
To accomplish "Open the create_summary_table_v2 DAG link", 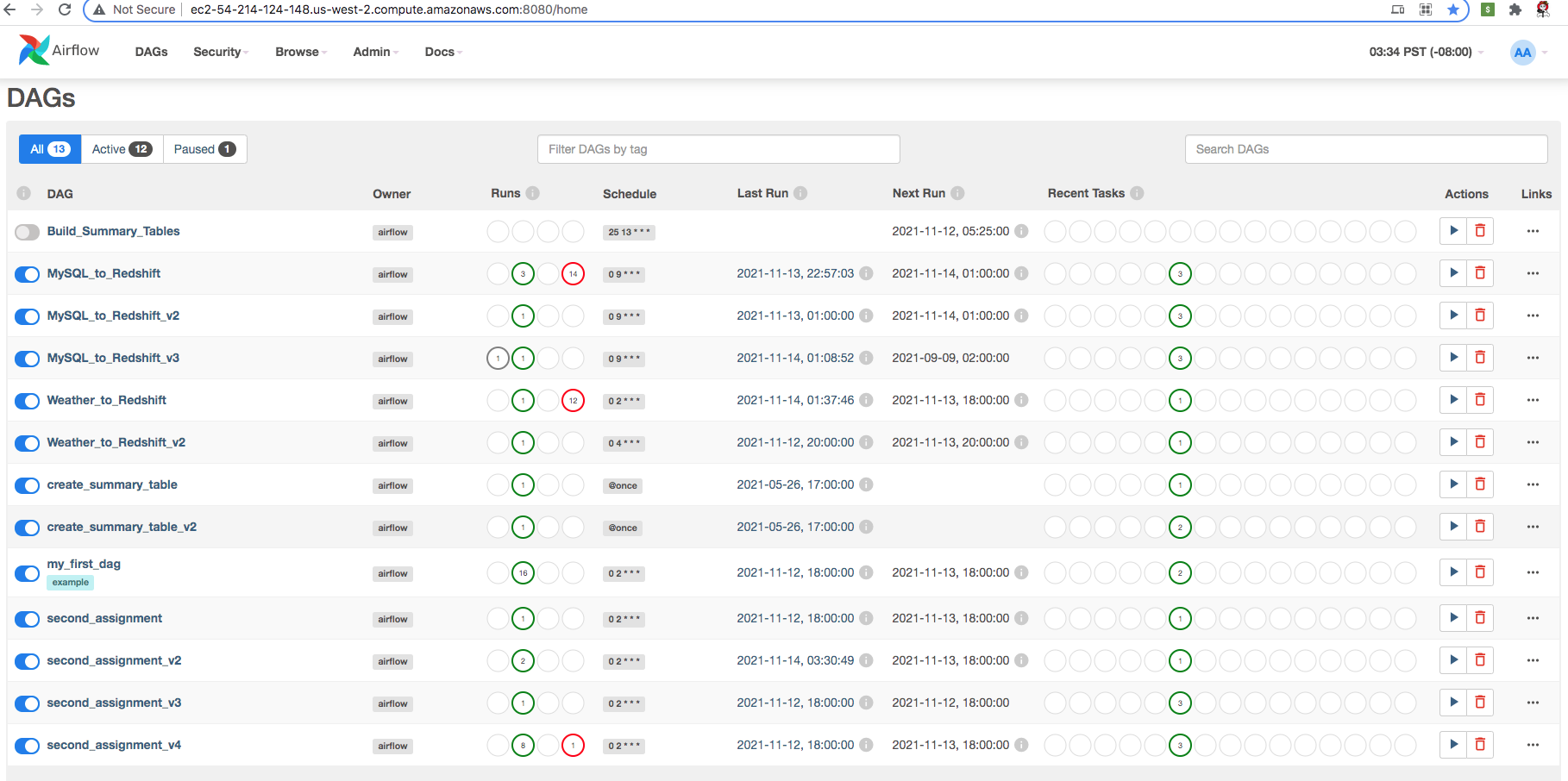I will tap(122, 527).
